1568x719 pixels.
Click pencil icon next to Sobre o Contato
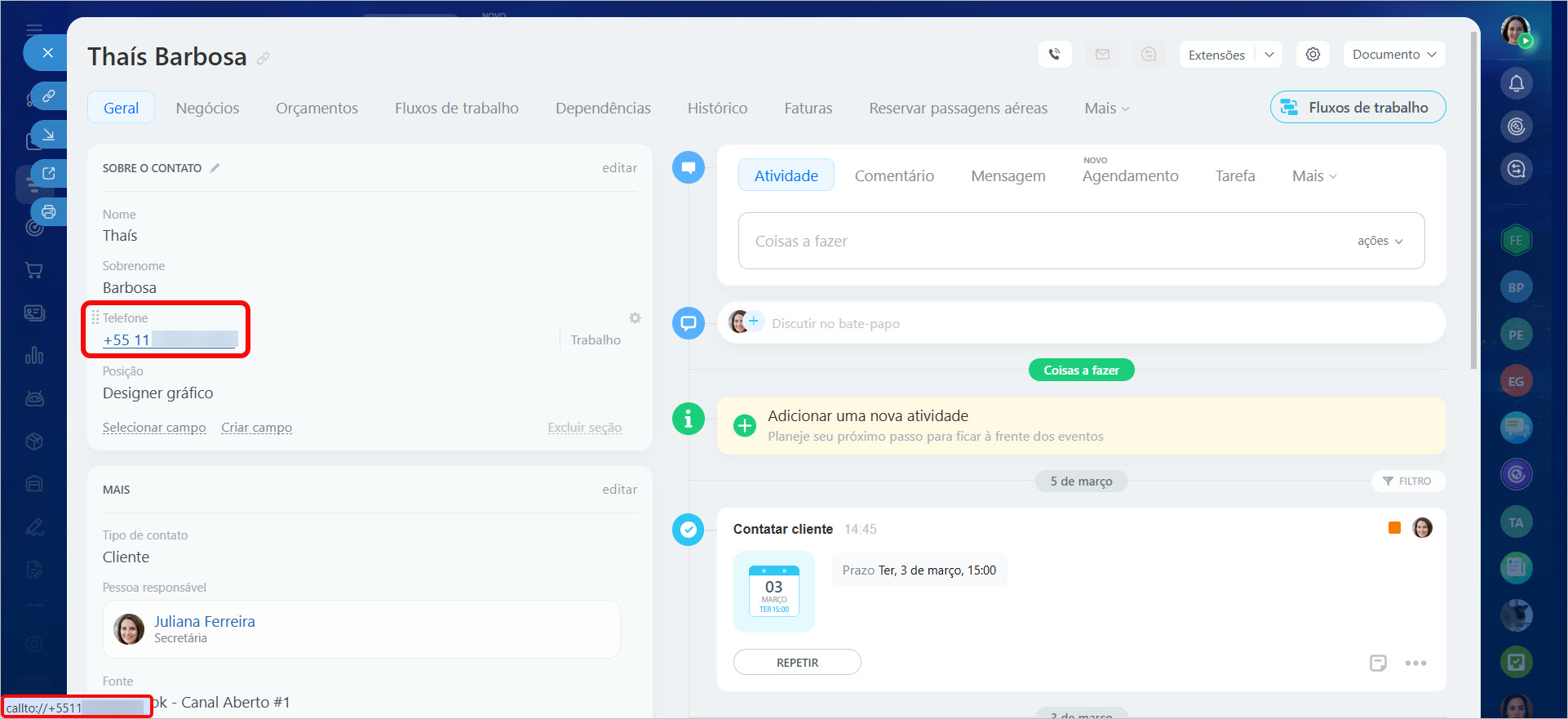[x=215, y=168]
